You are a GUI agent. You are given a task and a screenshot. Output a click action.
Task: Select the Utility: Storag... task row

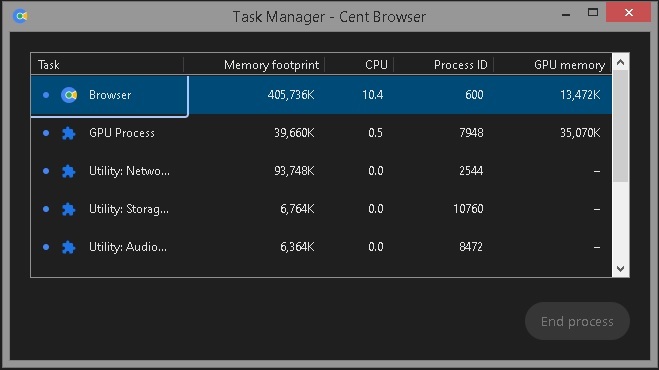321,209
